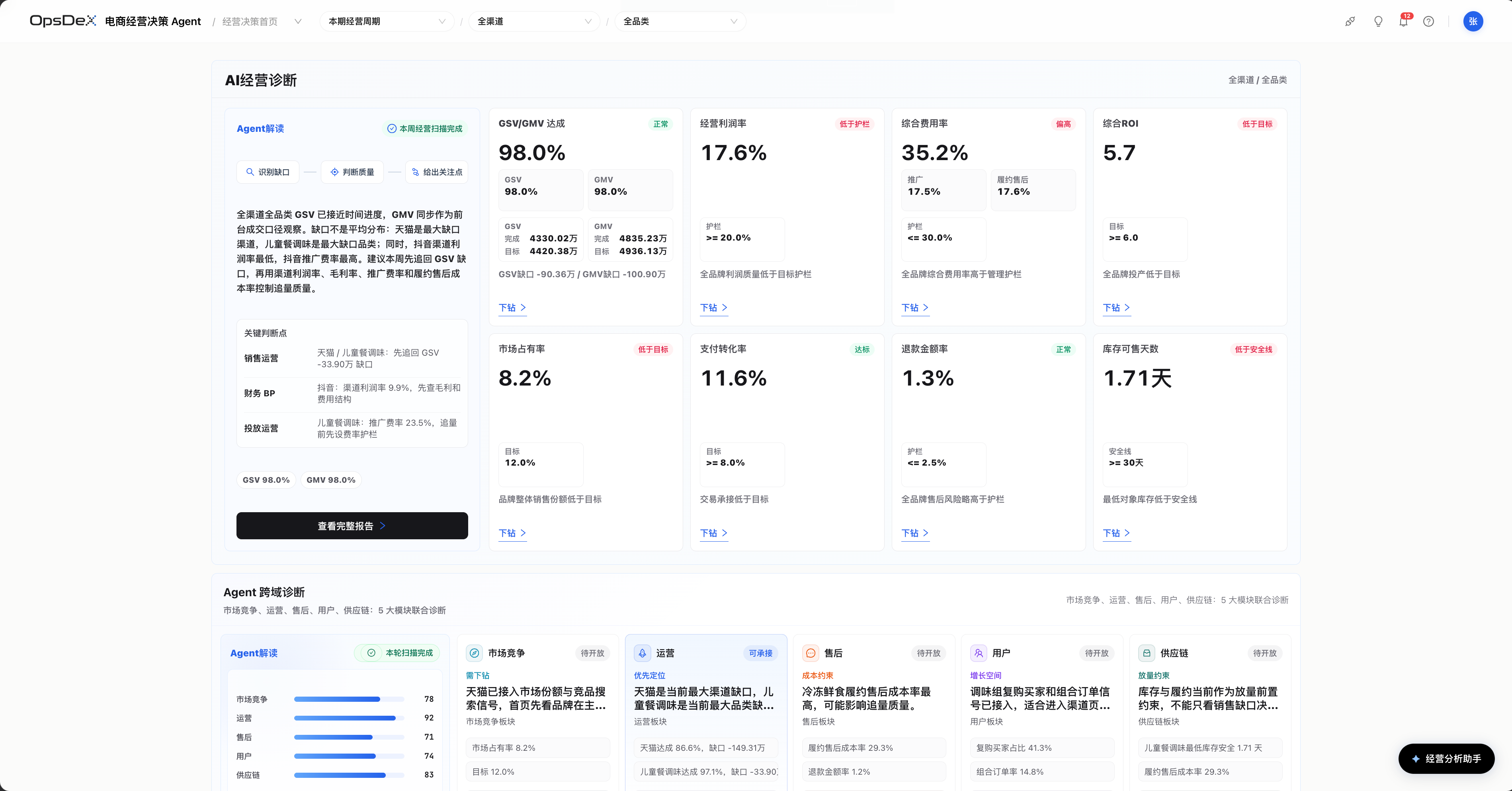Viewport: 1512px width, 791px height.
Task: Click the rocket icon on 运营 card
Action: click(x=642, y=652)
